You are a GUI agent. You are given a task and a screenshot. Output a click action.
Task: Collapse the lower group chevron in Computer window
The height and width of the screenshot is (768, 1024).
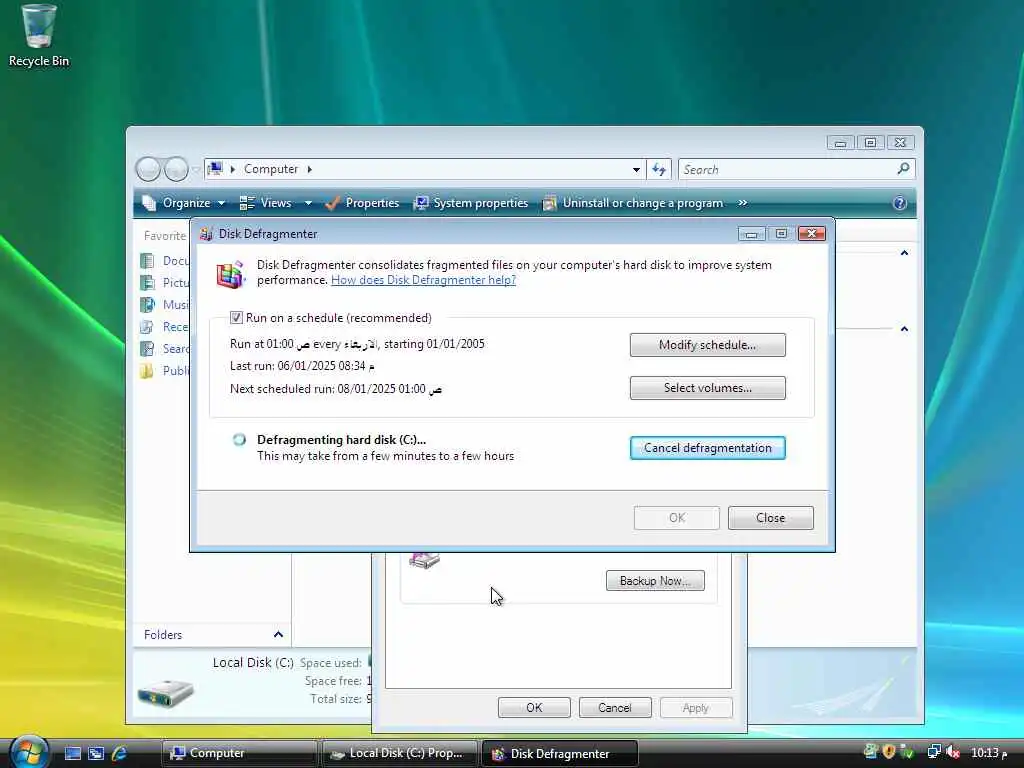tap(904, 328)
